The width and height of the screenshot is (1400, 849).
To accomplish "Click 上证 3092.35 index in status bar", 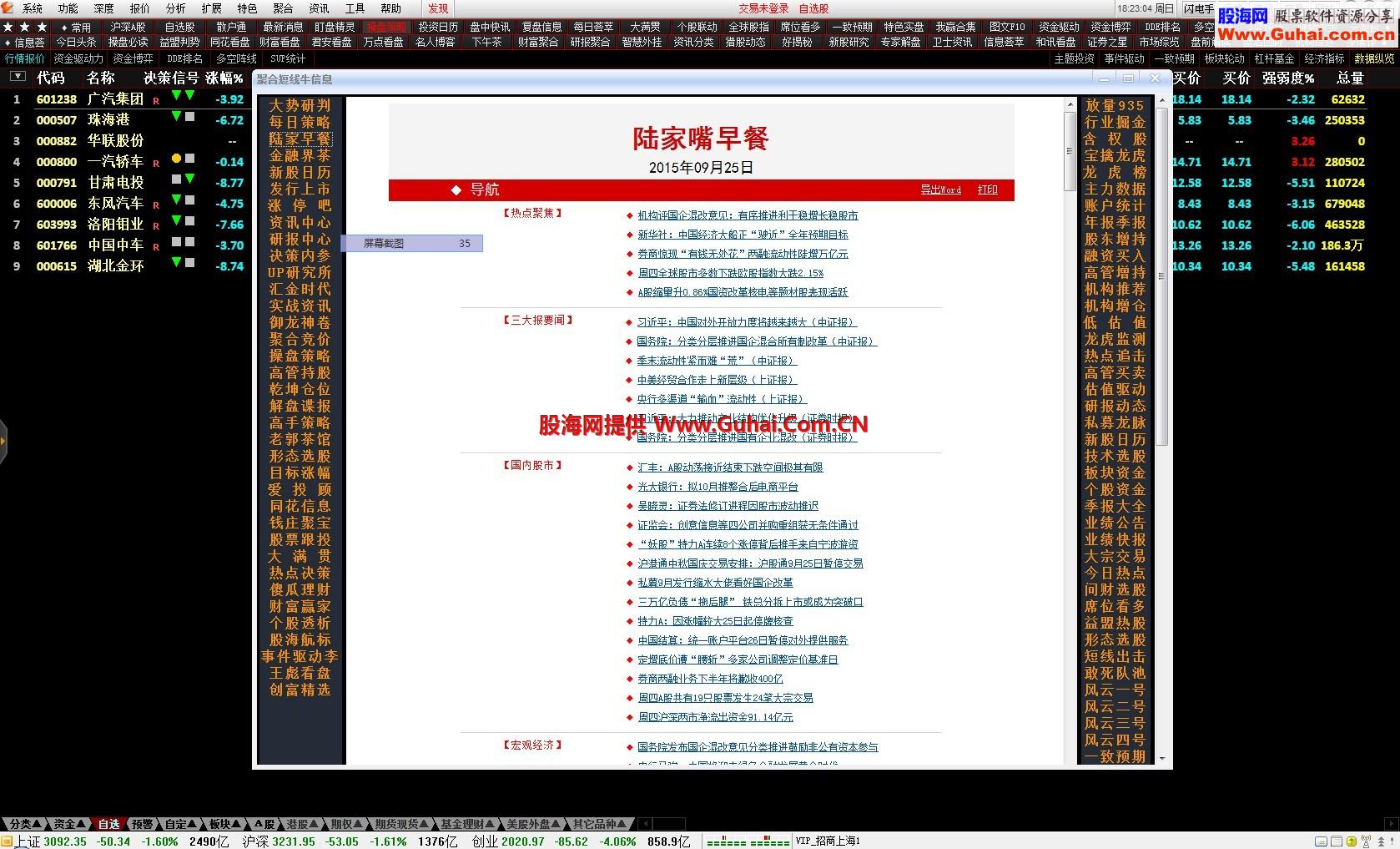I will pyautogui.click(x=51, y=841).
